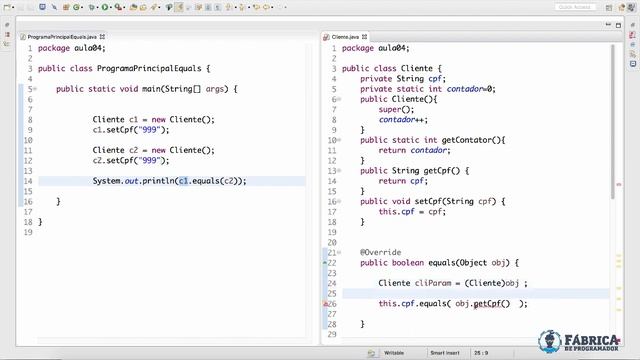The height and width of the screenshot is (360, 640).
Task: Click the override indicator at line 22
Action: (325, 262)
